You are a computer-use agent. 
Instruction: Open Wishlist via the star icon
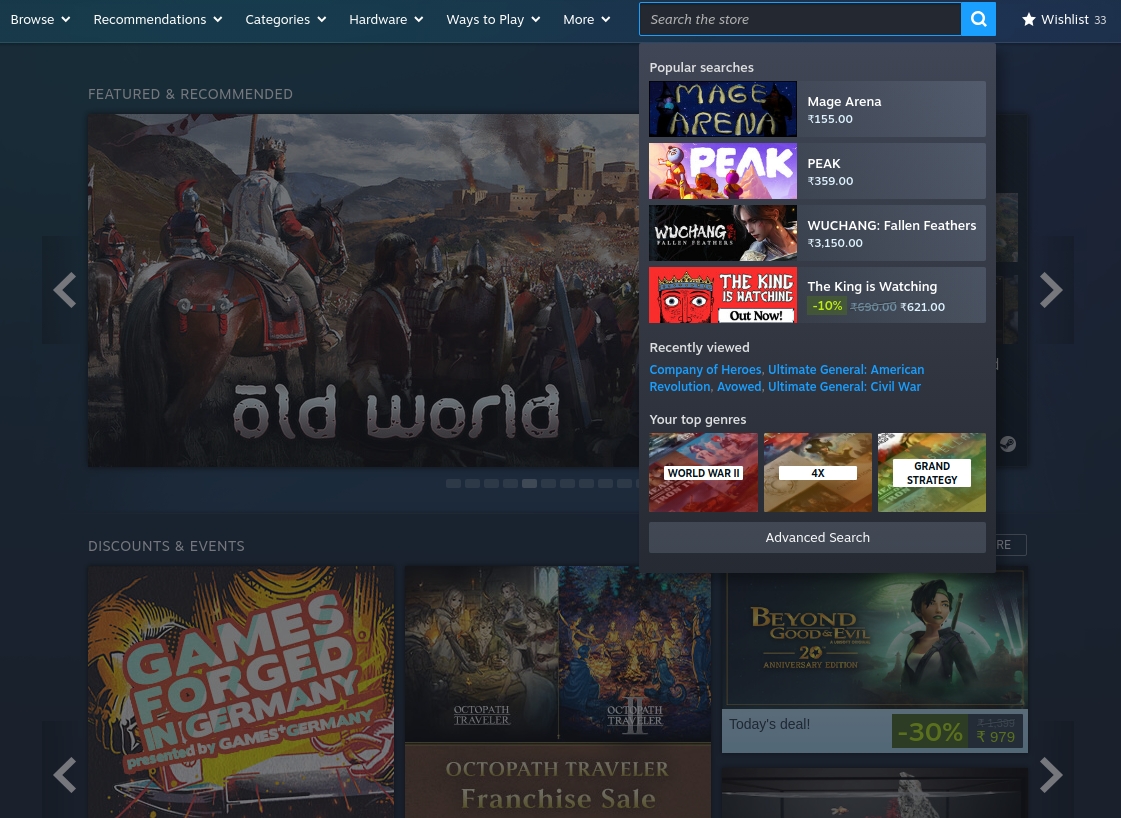click(x=1029, y=19)
